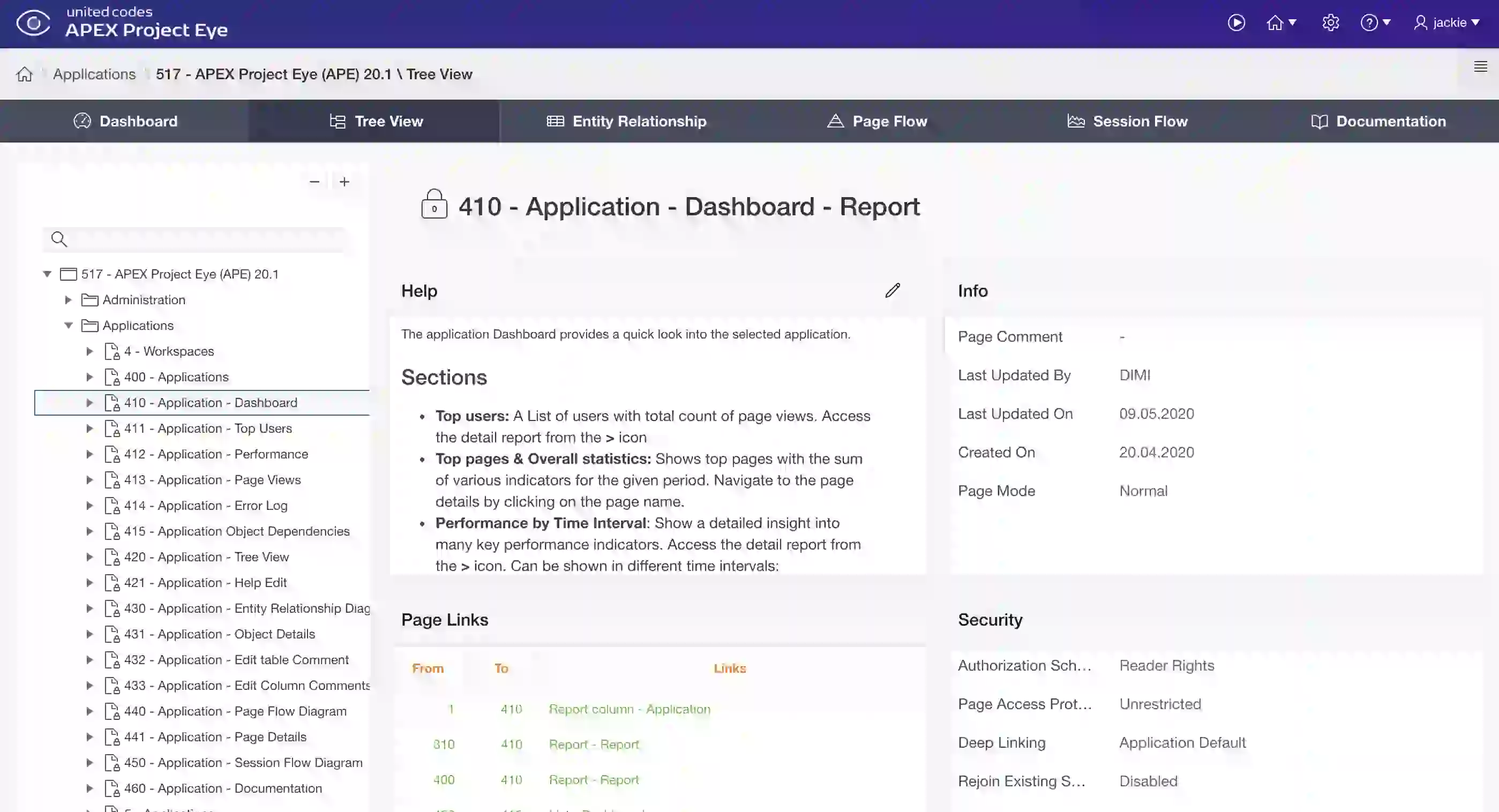Click page icon for 4 - Workspaces
This screenshot has height=812, width=1499.
pos(112,351)
